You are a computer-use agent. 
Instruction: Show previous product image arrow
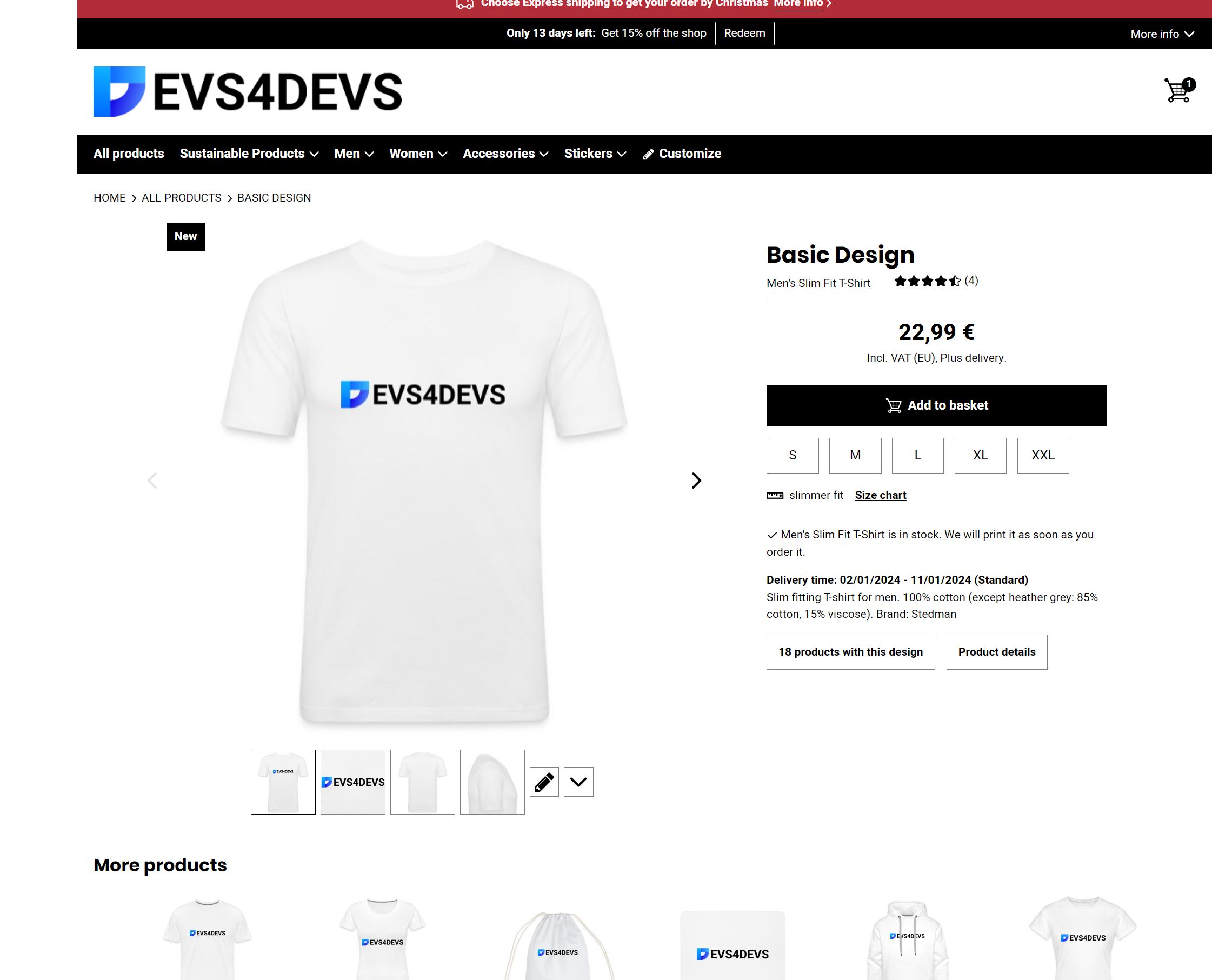point(152,481)
